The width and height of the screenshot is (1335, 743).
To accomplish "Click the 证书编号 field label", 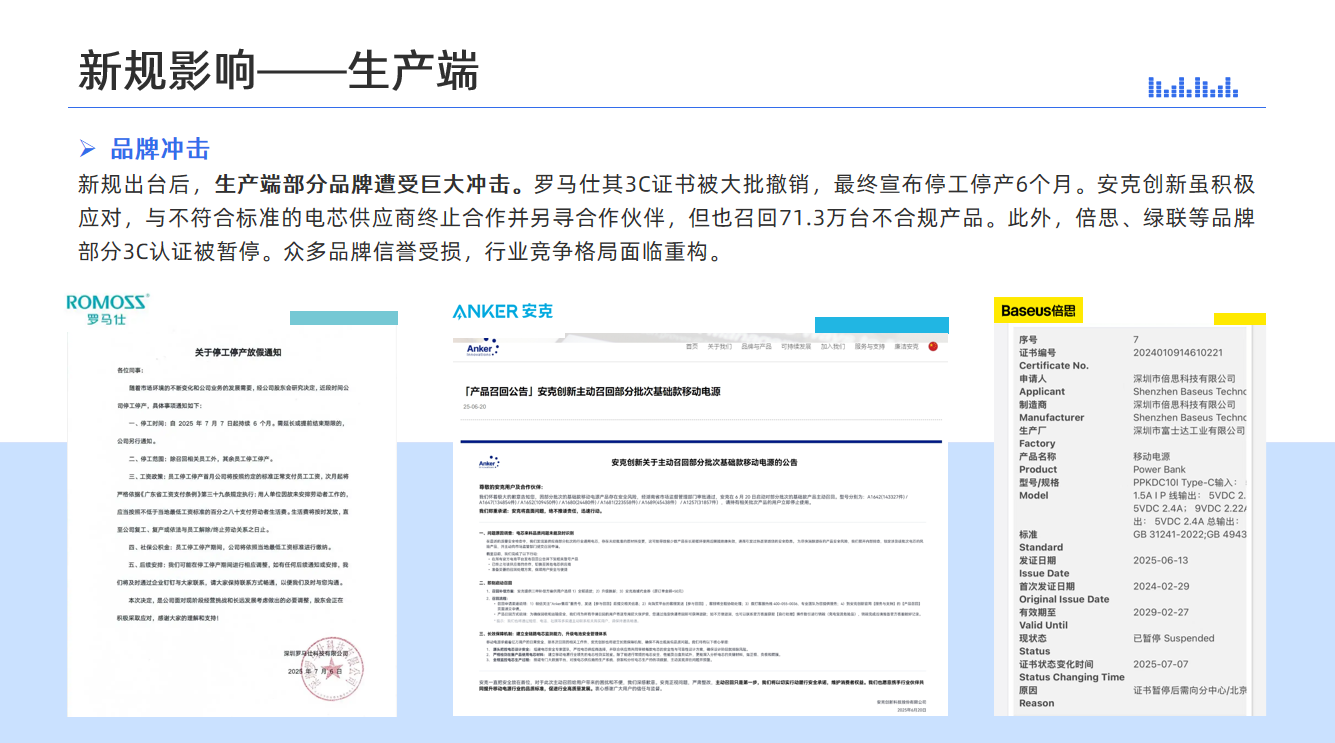I will (1037, 353).
